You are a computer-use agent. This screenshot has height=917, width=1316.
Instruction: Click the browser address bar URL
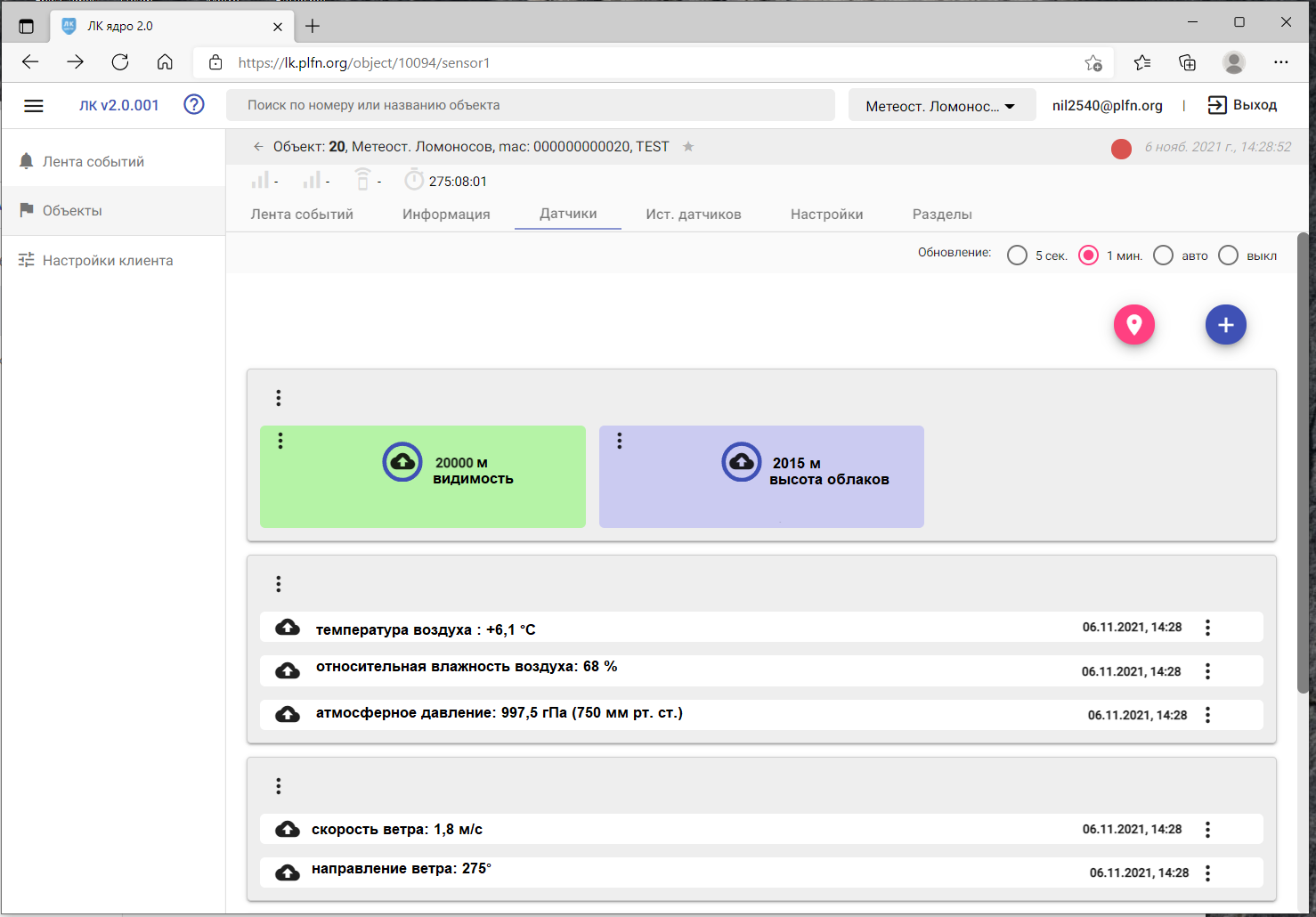pyautogui.click(x=364, y=63)
